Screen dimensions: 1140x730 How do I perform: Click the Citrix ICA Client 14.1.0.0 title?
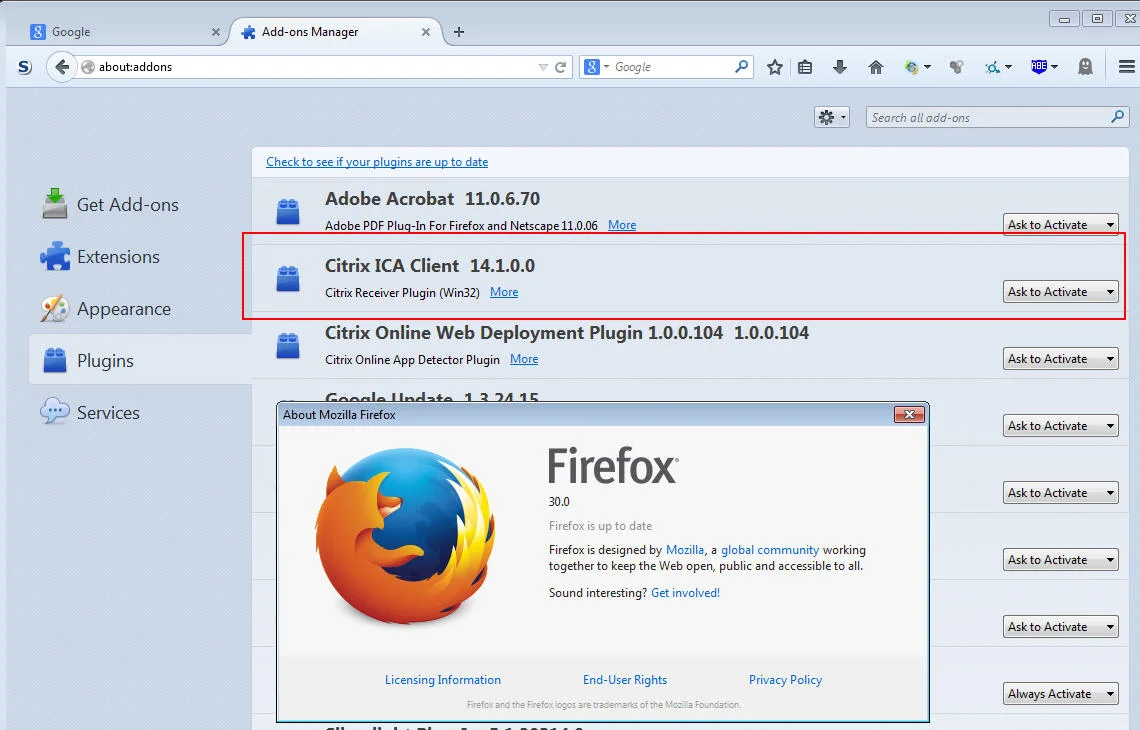[x=430, y=265]
